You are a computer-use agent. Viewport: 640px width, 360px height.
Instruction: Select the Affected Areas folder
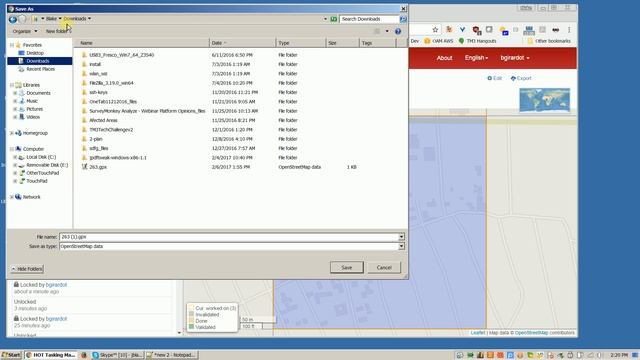coord(103,120)
